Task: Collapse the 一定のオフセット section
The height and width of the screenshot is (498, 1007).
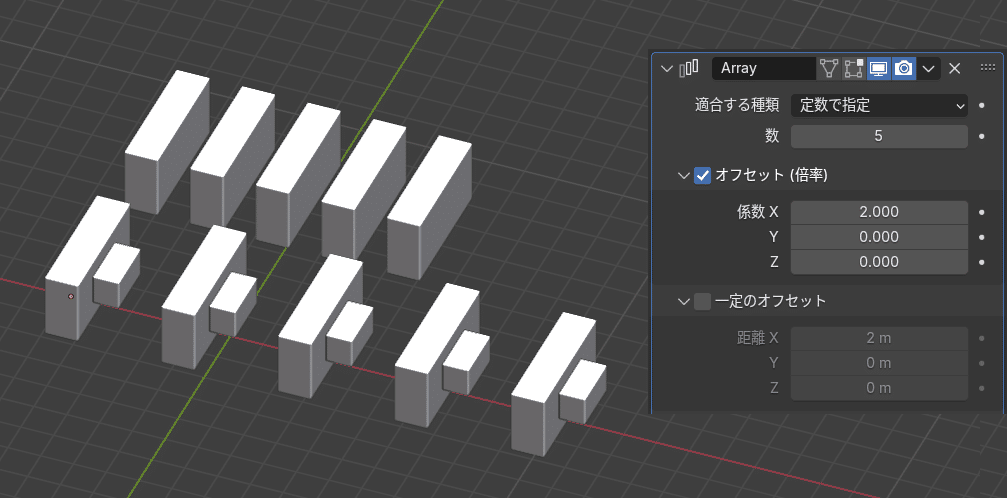Action: (683, 301)
